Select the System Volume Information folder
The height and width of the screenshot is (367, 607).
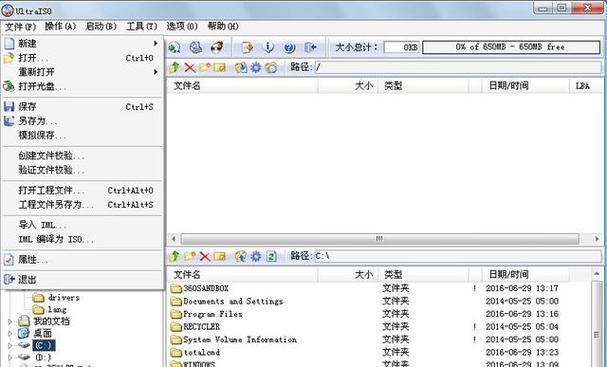(x=234, y=340)
